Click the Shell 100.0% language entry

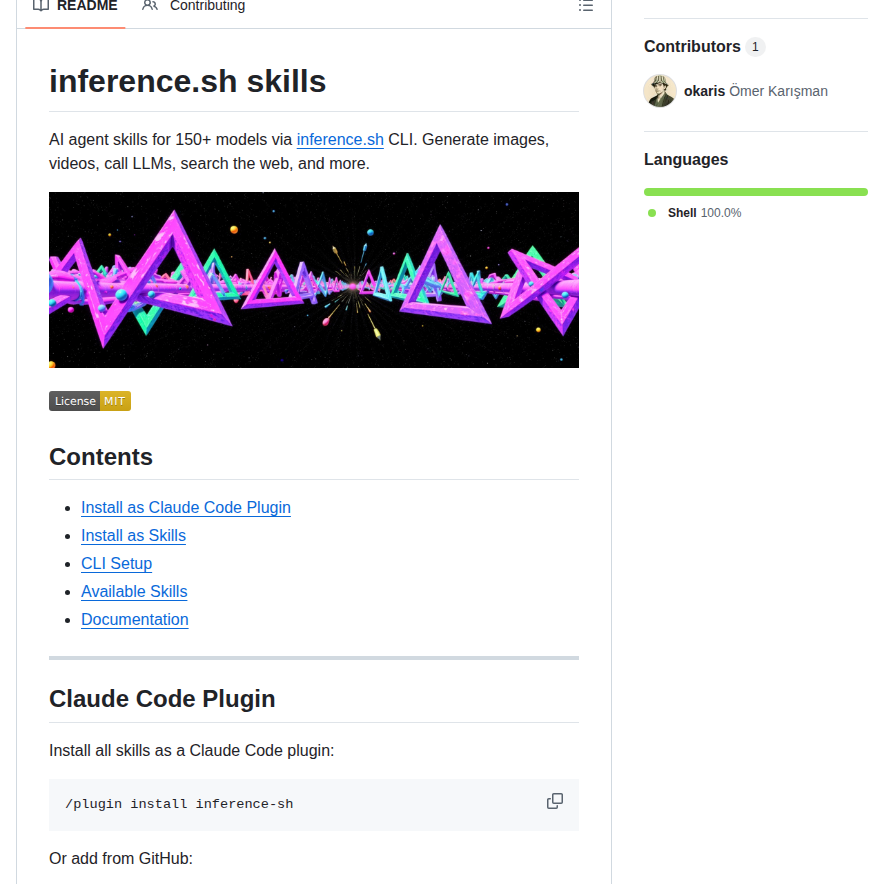[704, 213]
